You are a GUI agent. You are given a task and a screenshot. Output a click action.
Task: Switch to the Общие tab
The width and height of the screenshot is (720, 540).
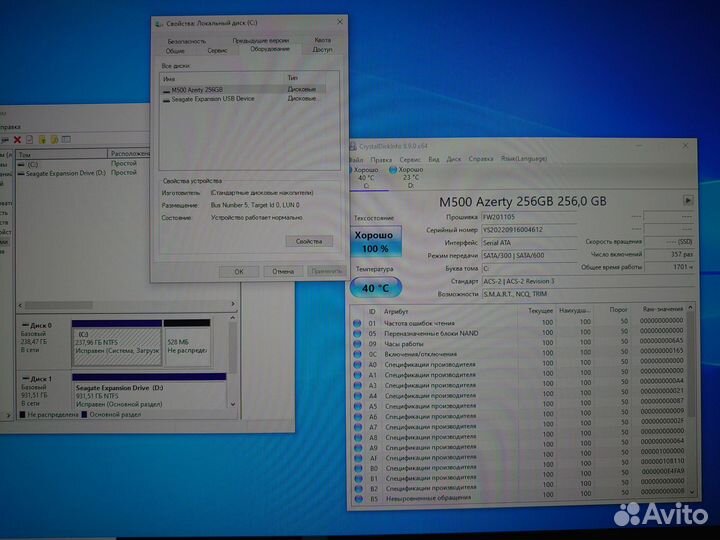point(175,51)
